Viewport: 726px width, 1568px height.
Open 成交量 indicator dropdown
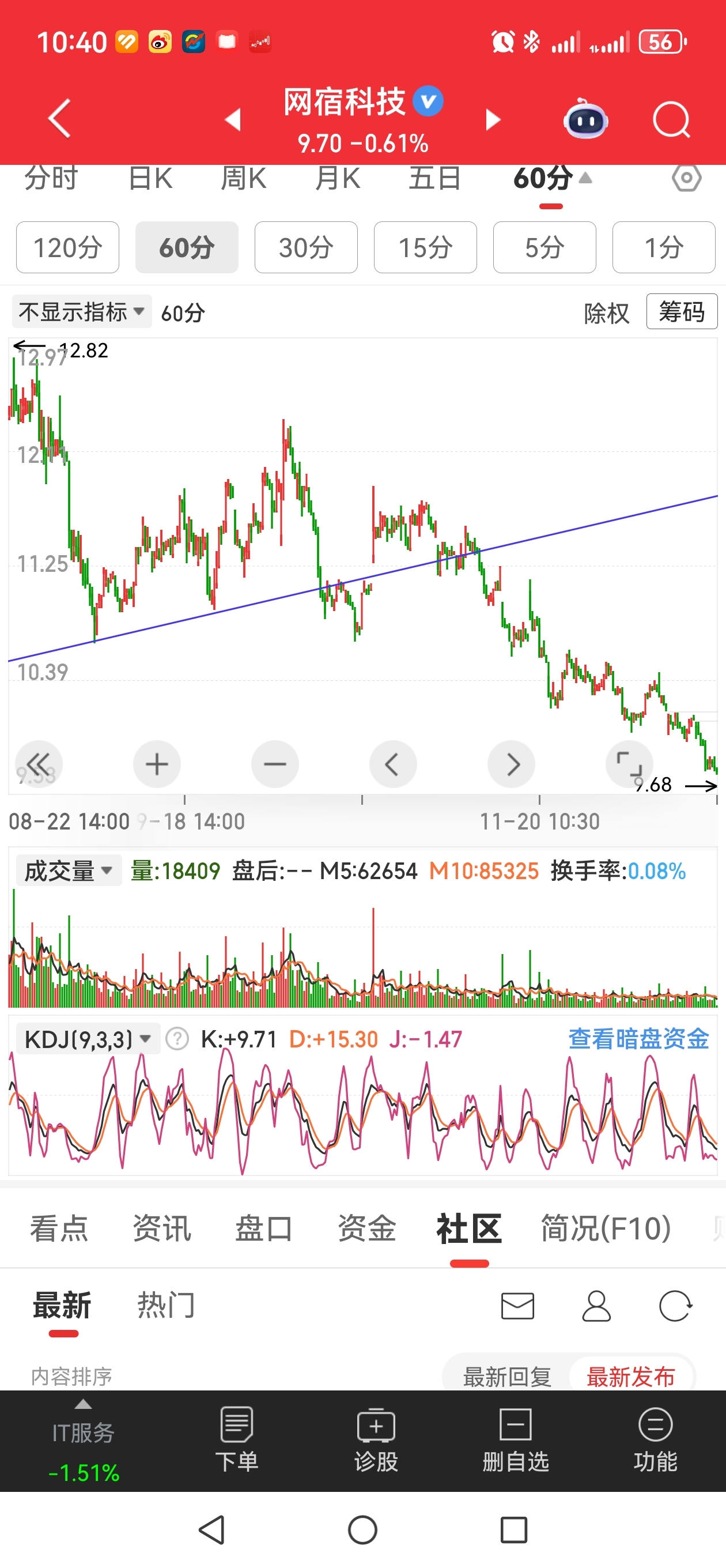point(69,870)
